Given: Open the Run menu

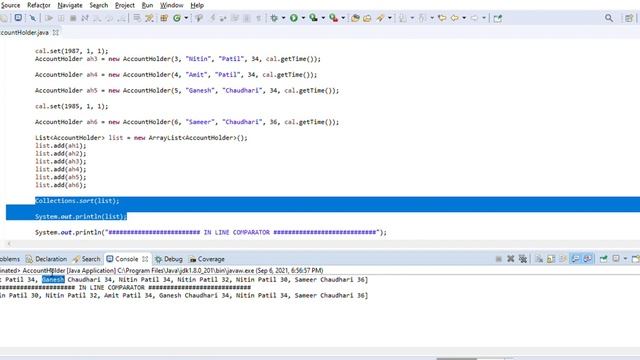Looking at the screenshot, I should [147, 5].
